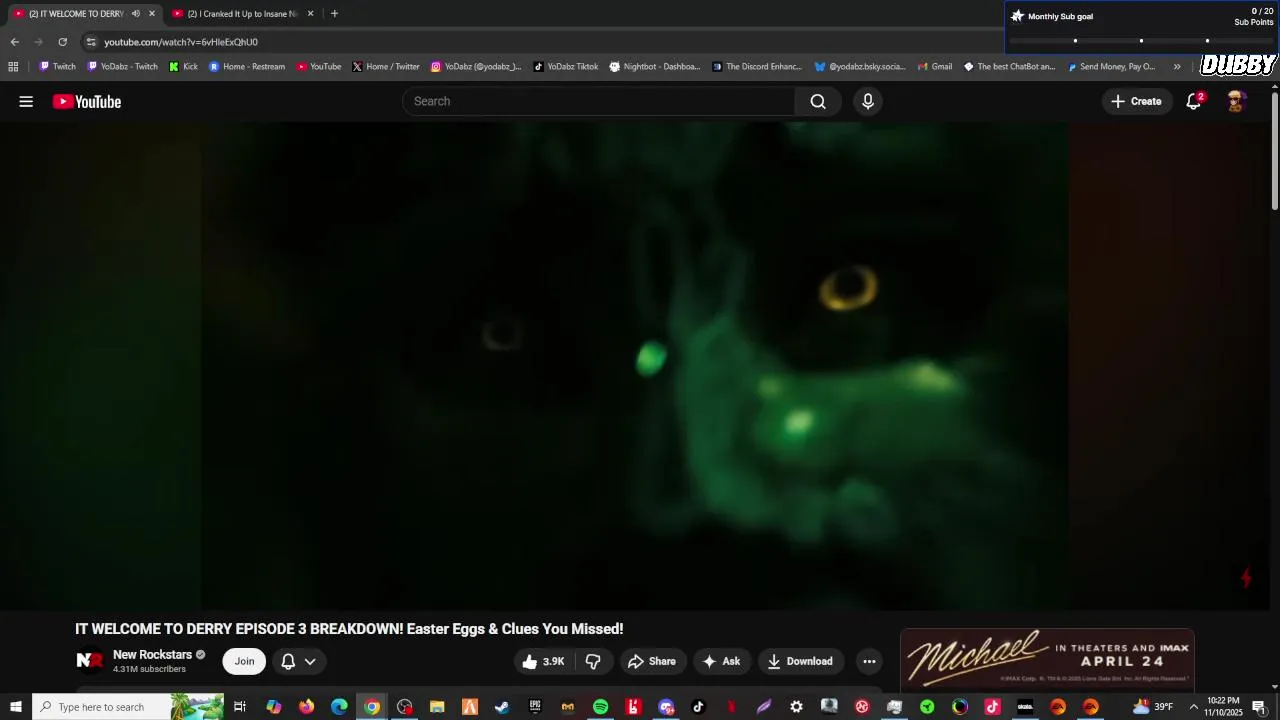Go back to the previous page
The height and width of the screenshot is (720, 1280).
tap(14, 42)
